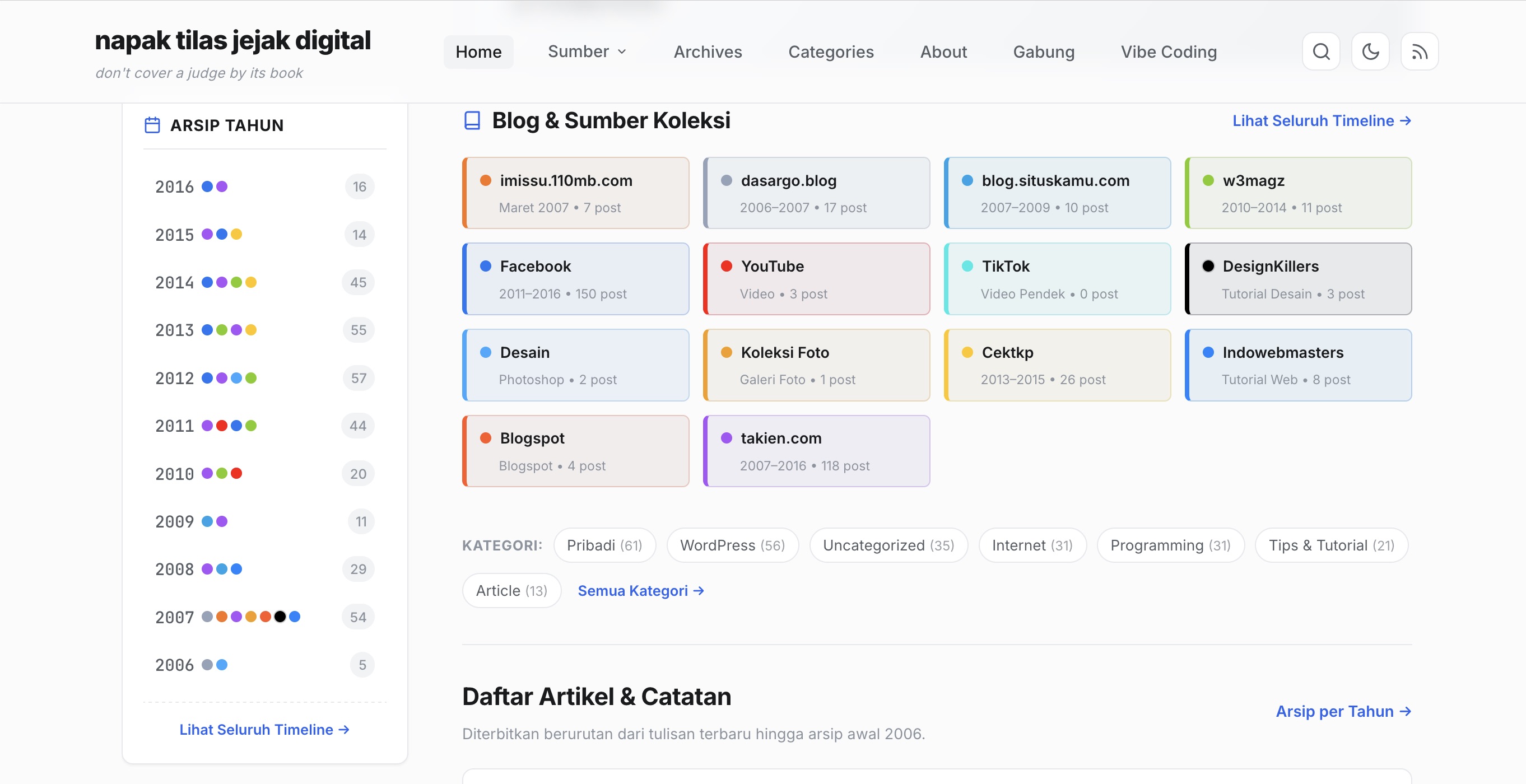Open the 2016 archive year row
This screenshot has height=784, width=1526.
(x=265, y=187)
